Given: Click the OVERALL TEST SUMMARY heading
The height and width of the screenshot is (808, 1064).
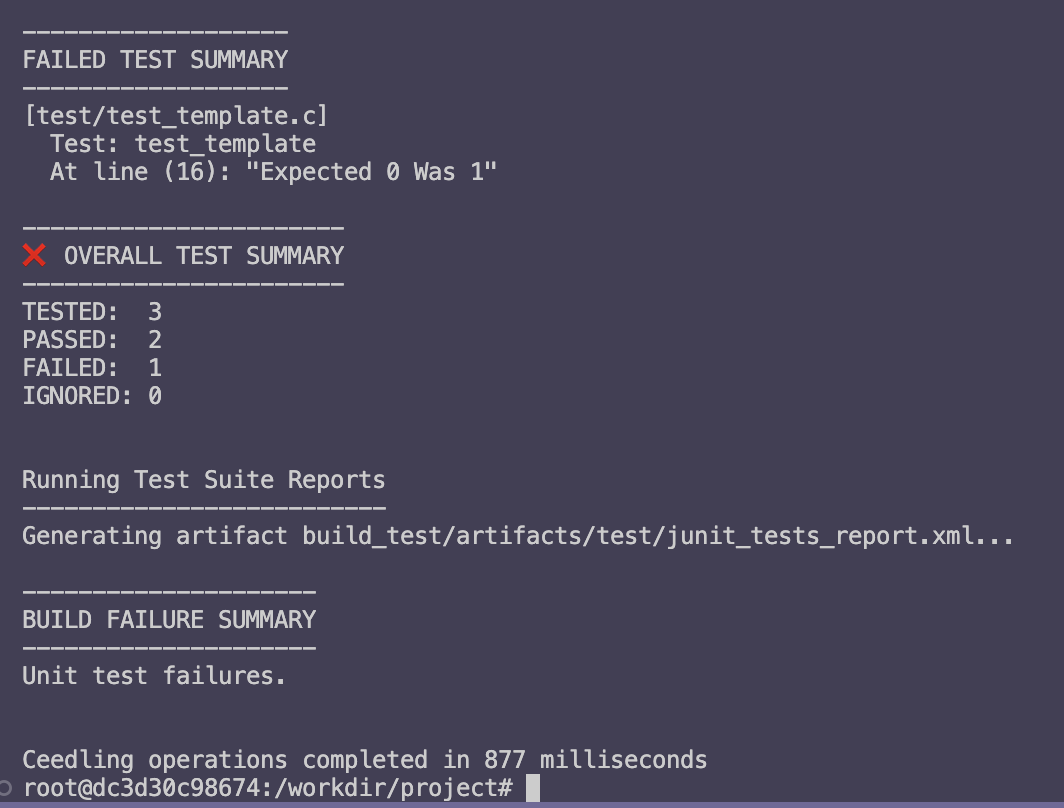Looking at the screenshot, I should [x=204, y=256].
